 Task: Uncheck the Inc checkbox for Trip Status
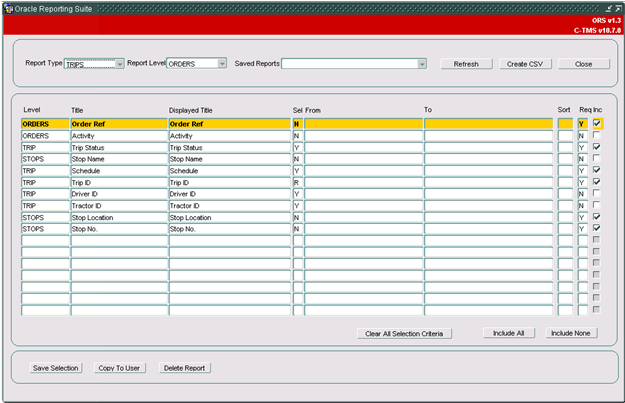point(597,147)
